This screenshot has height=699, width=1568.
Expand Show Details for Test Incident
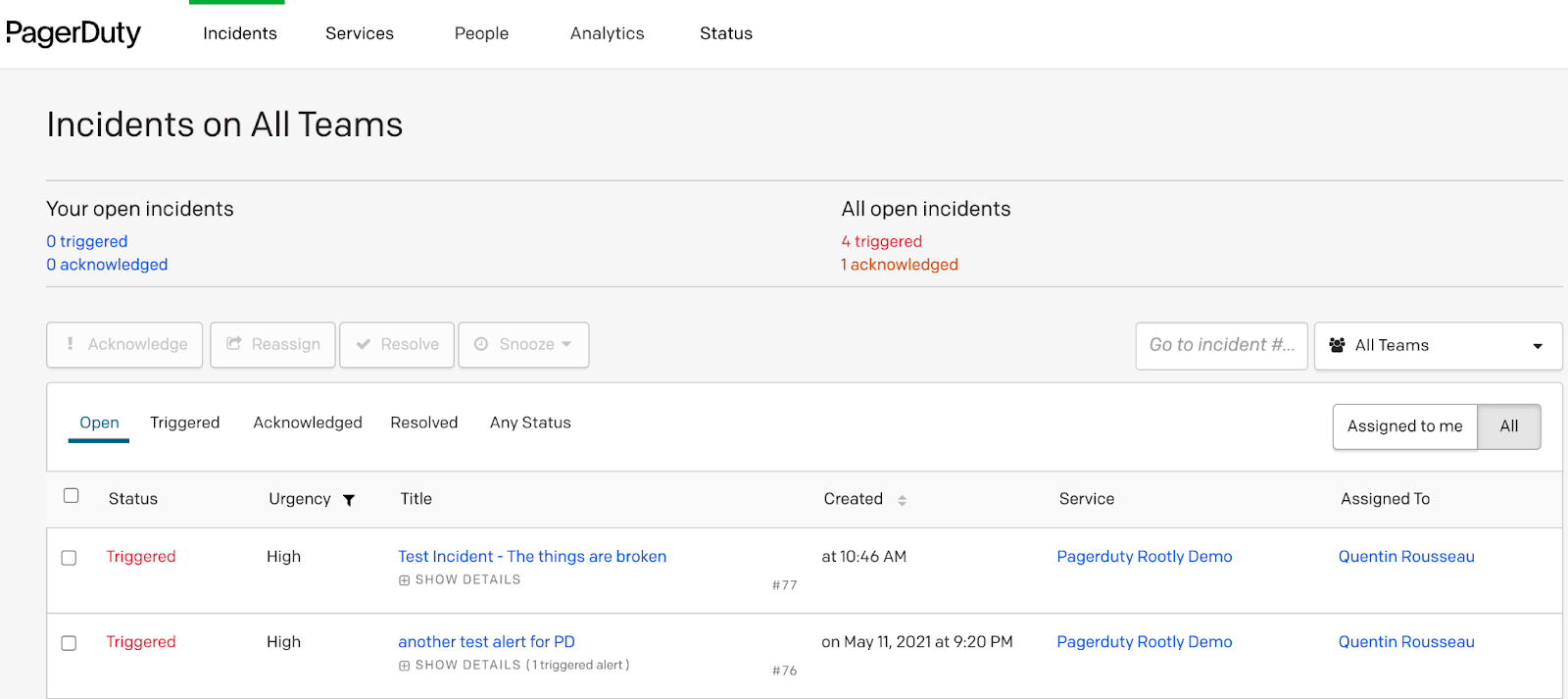pos(460,580)
